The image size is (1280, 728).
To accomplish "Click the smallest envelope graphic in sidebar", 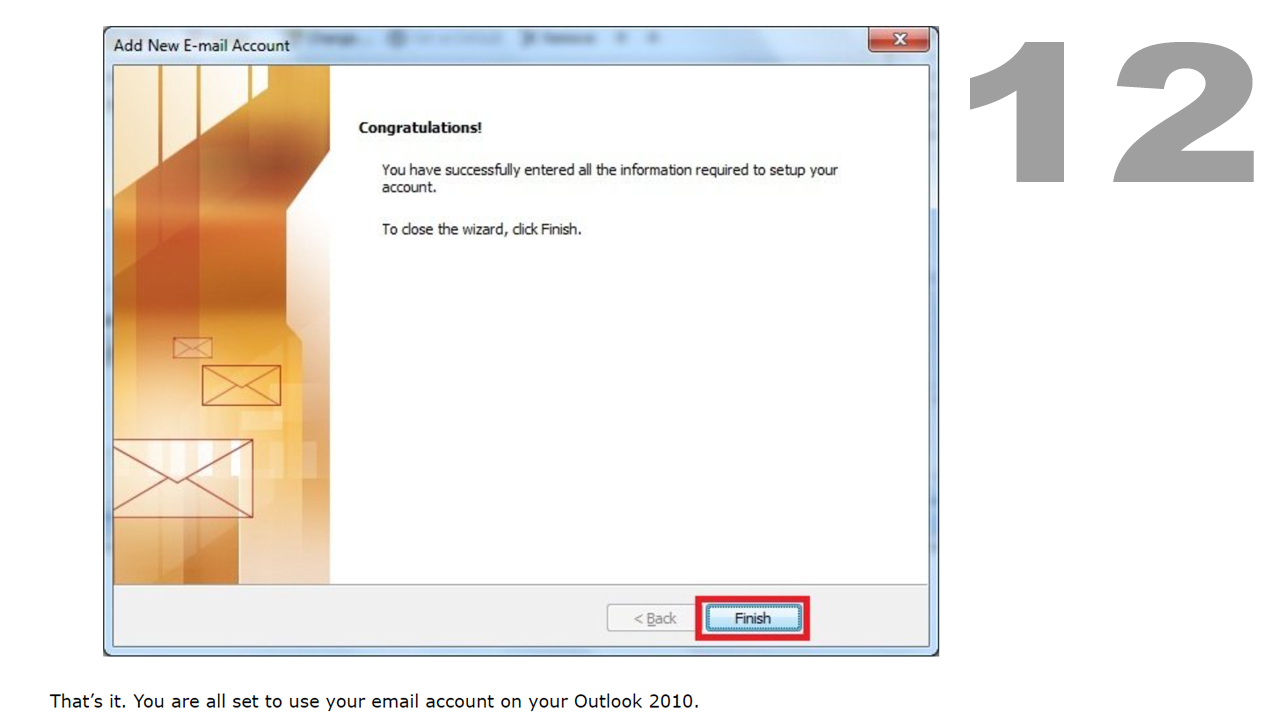I will 192,347.
